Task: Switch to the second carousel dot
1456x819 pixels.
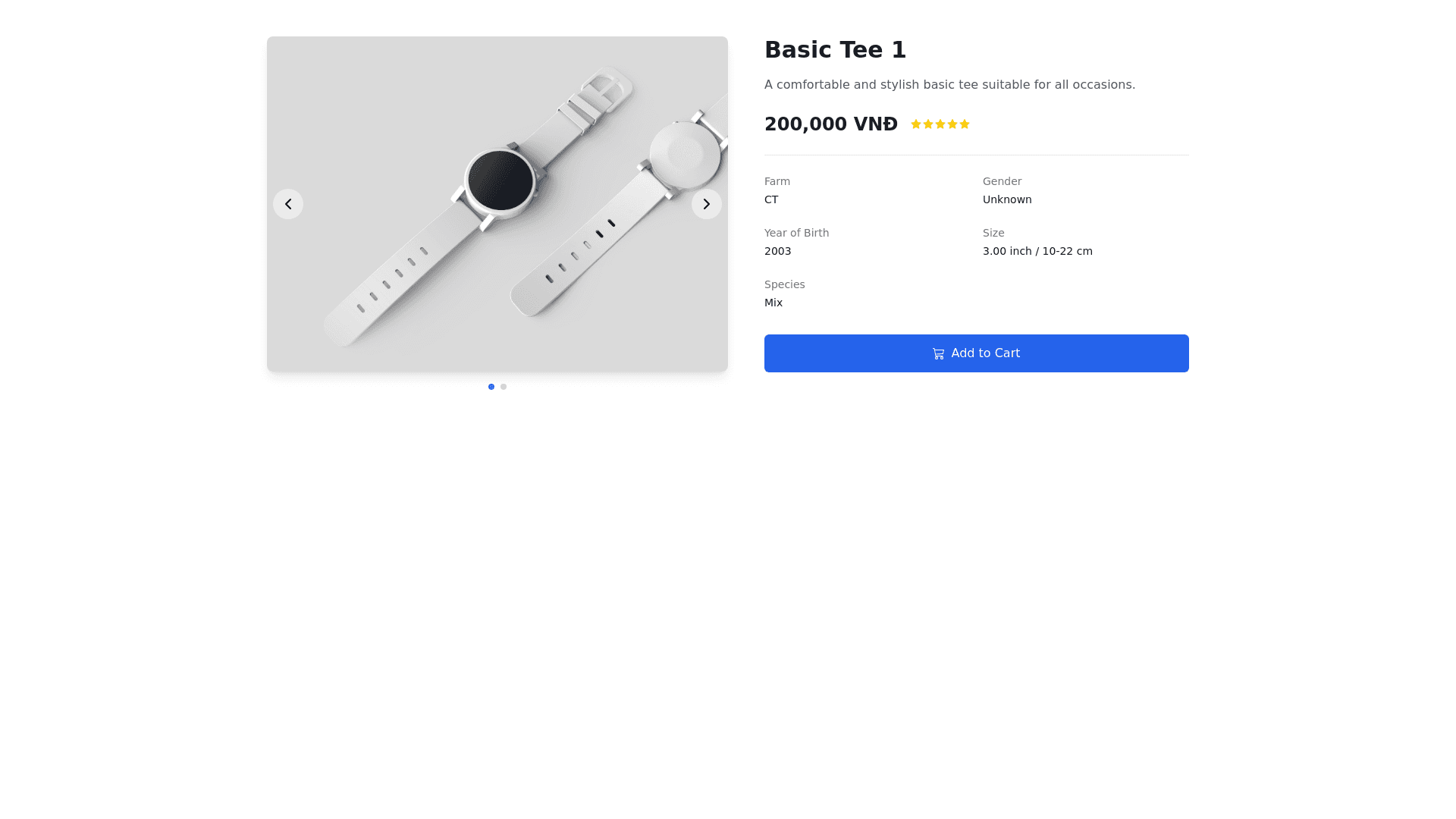Action: click(504, 387)
